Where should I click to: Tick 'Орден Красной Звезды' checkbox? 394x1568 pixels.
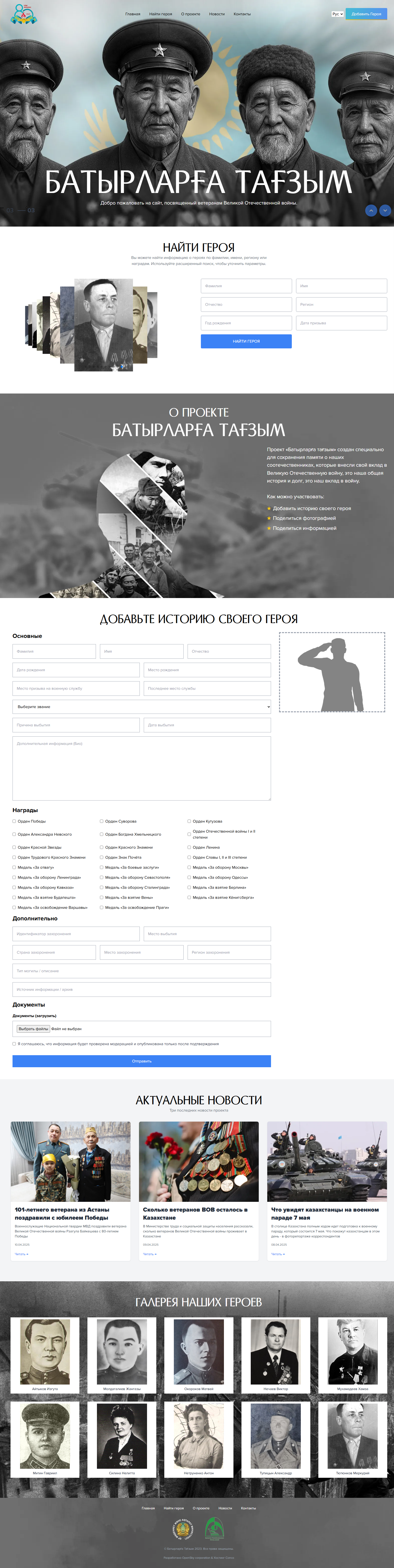click(x=14, y=847)
